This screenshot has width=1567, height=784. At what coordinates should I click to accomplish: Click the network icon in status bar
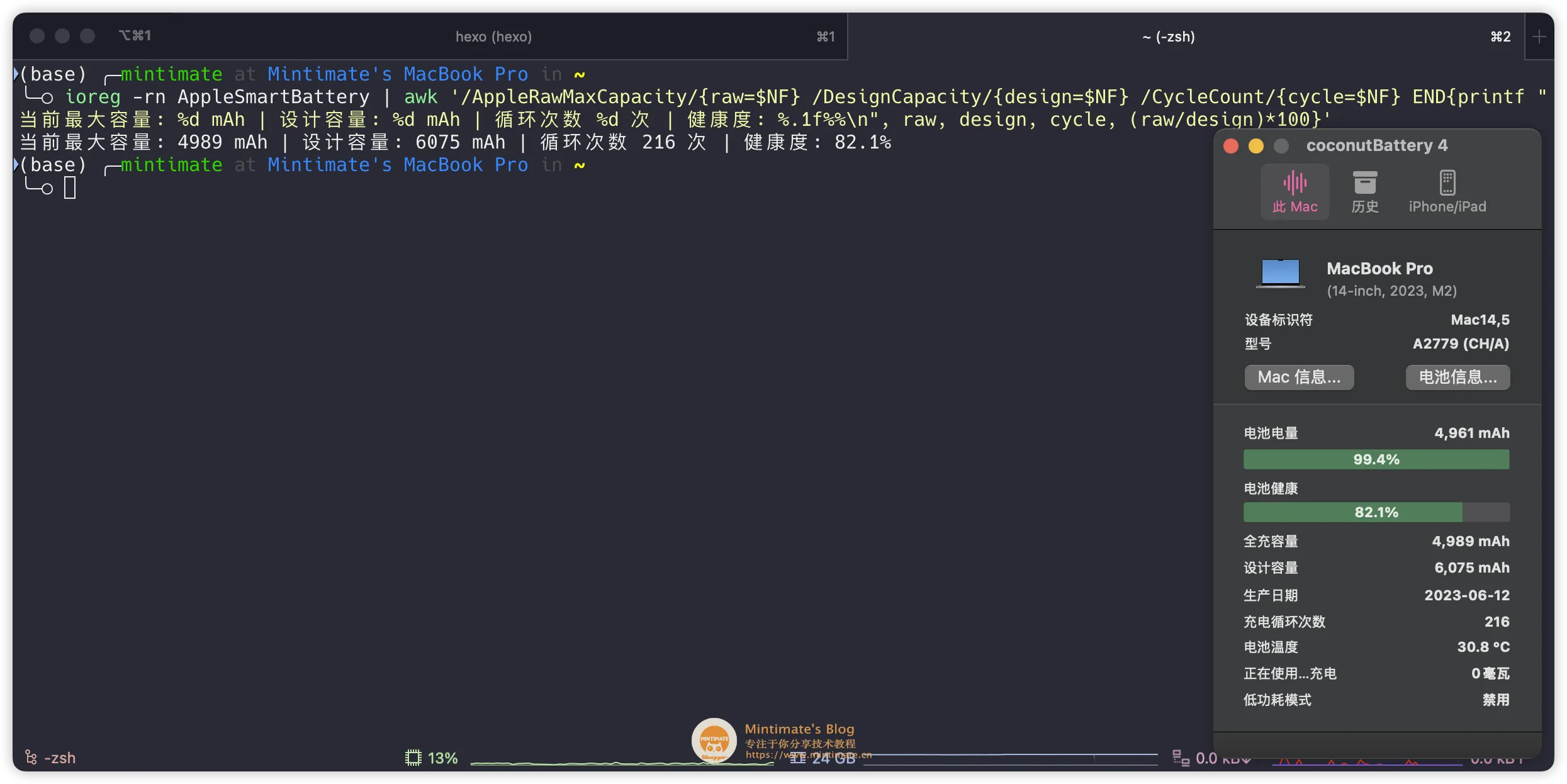click(x=1181, y=758)
